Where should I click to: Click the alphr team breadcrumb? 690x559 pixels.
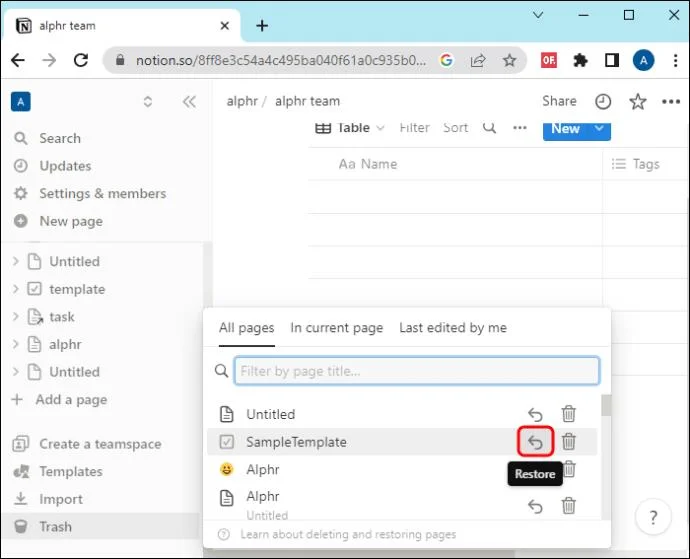307,101
